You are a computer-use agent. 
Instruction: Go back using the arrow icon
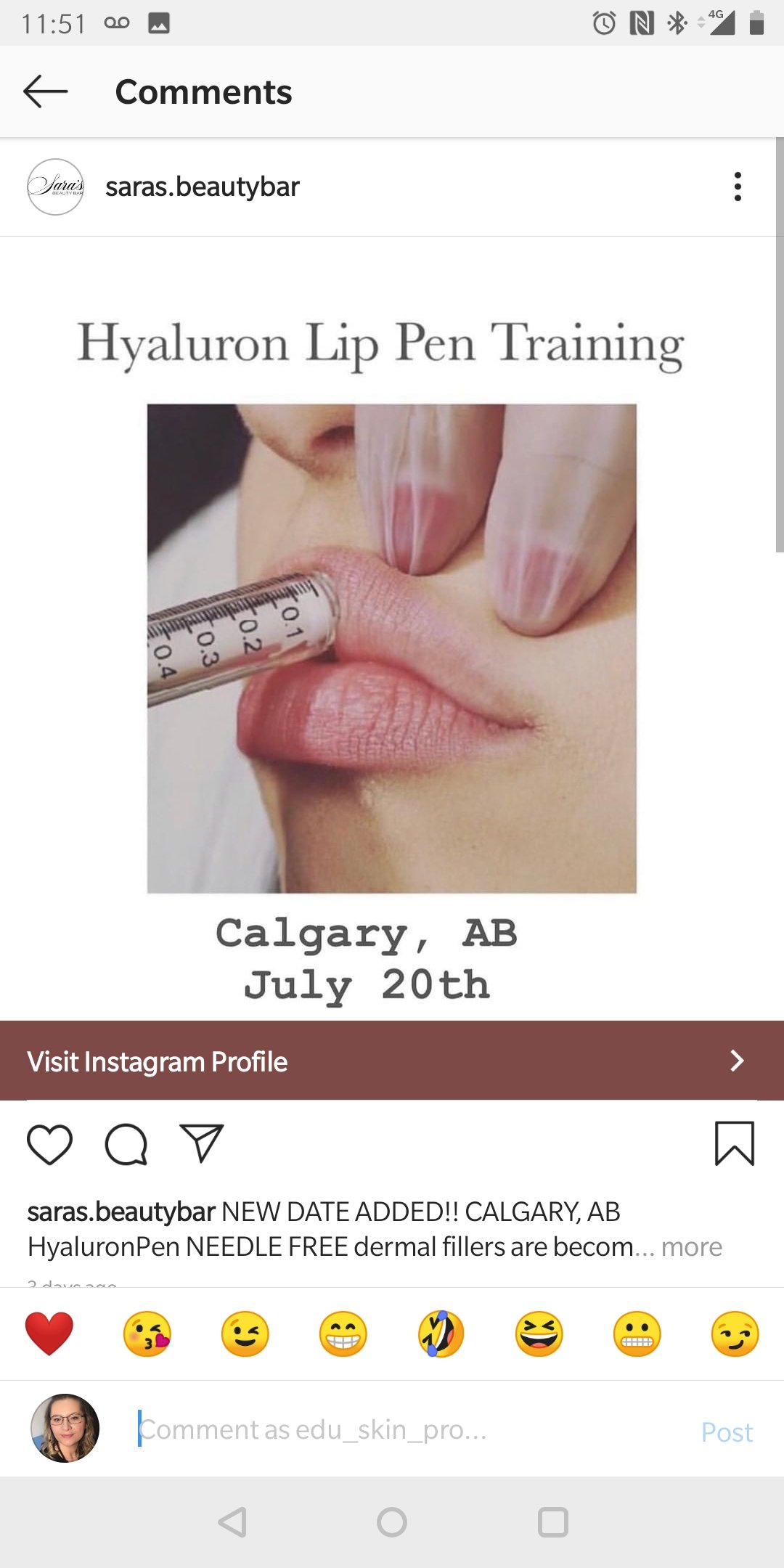(x=45, y=91)
